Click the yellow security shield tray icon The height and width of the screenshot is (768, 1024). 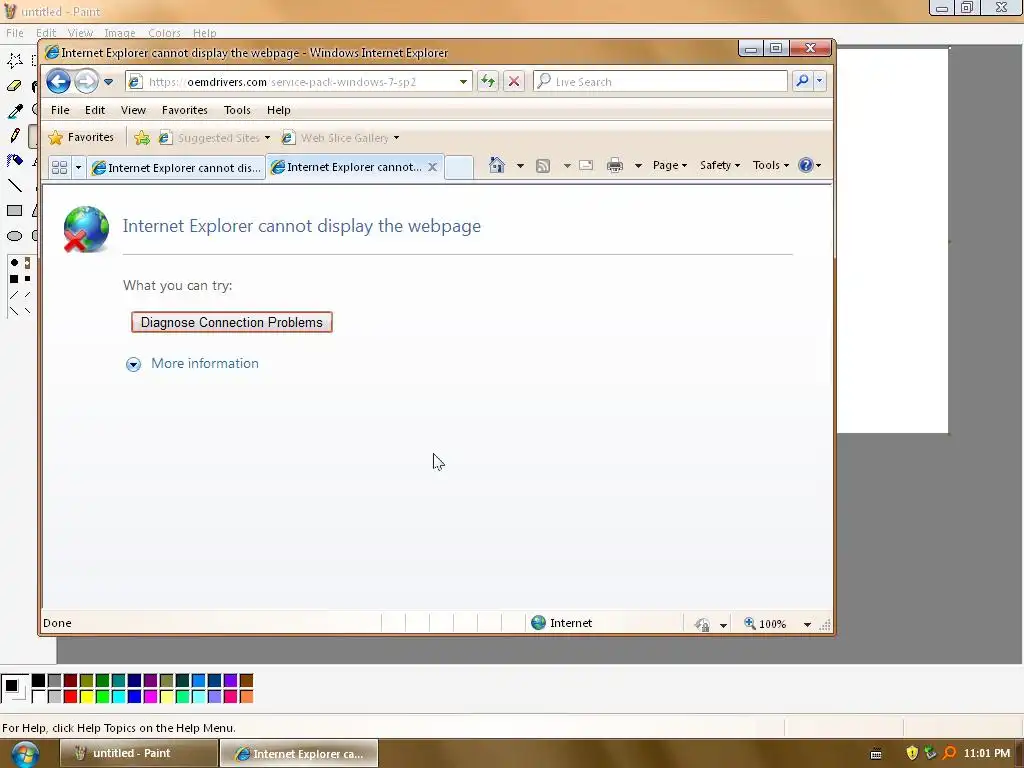(912, 753)
